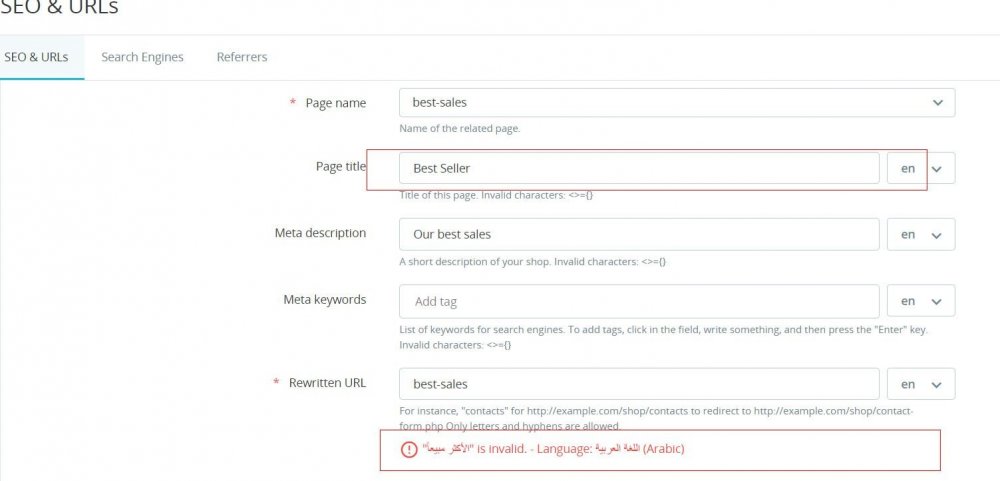The image size is (1000, 481).
Task: Click the SEO & URLs page heading
Action: pos(59,8)
